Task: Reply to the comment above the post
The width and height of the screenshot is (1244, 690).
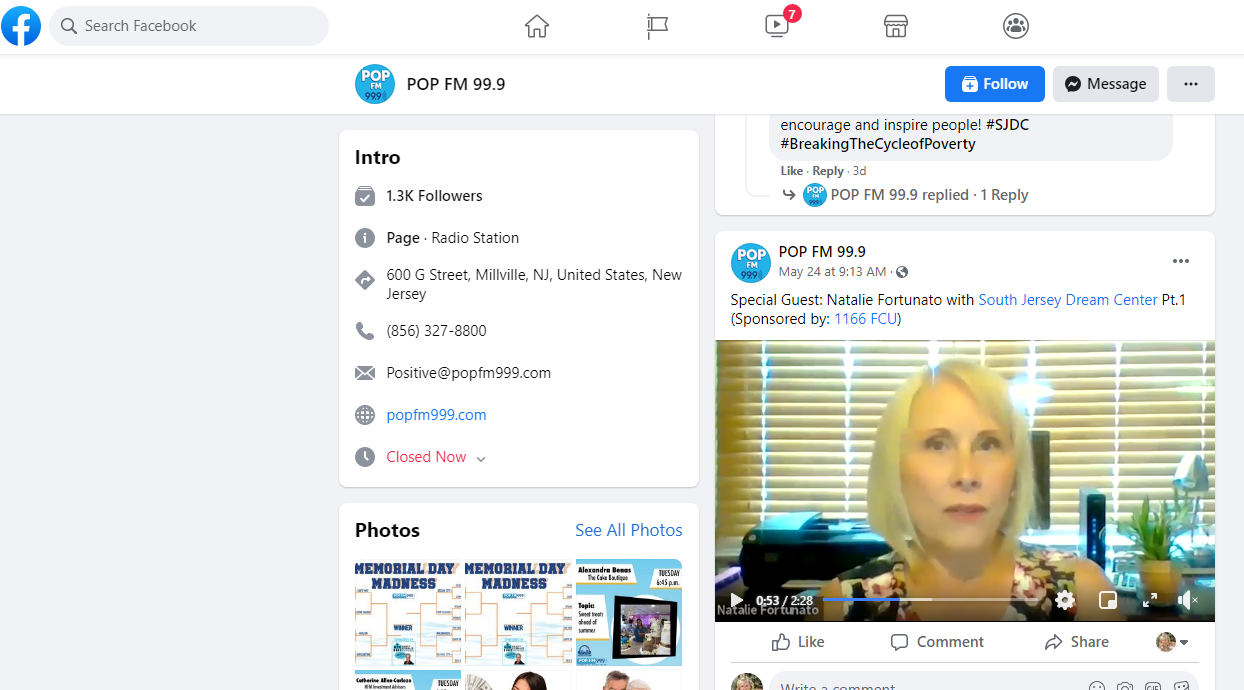Action: coord(828,171)
